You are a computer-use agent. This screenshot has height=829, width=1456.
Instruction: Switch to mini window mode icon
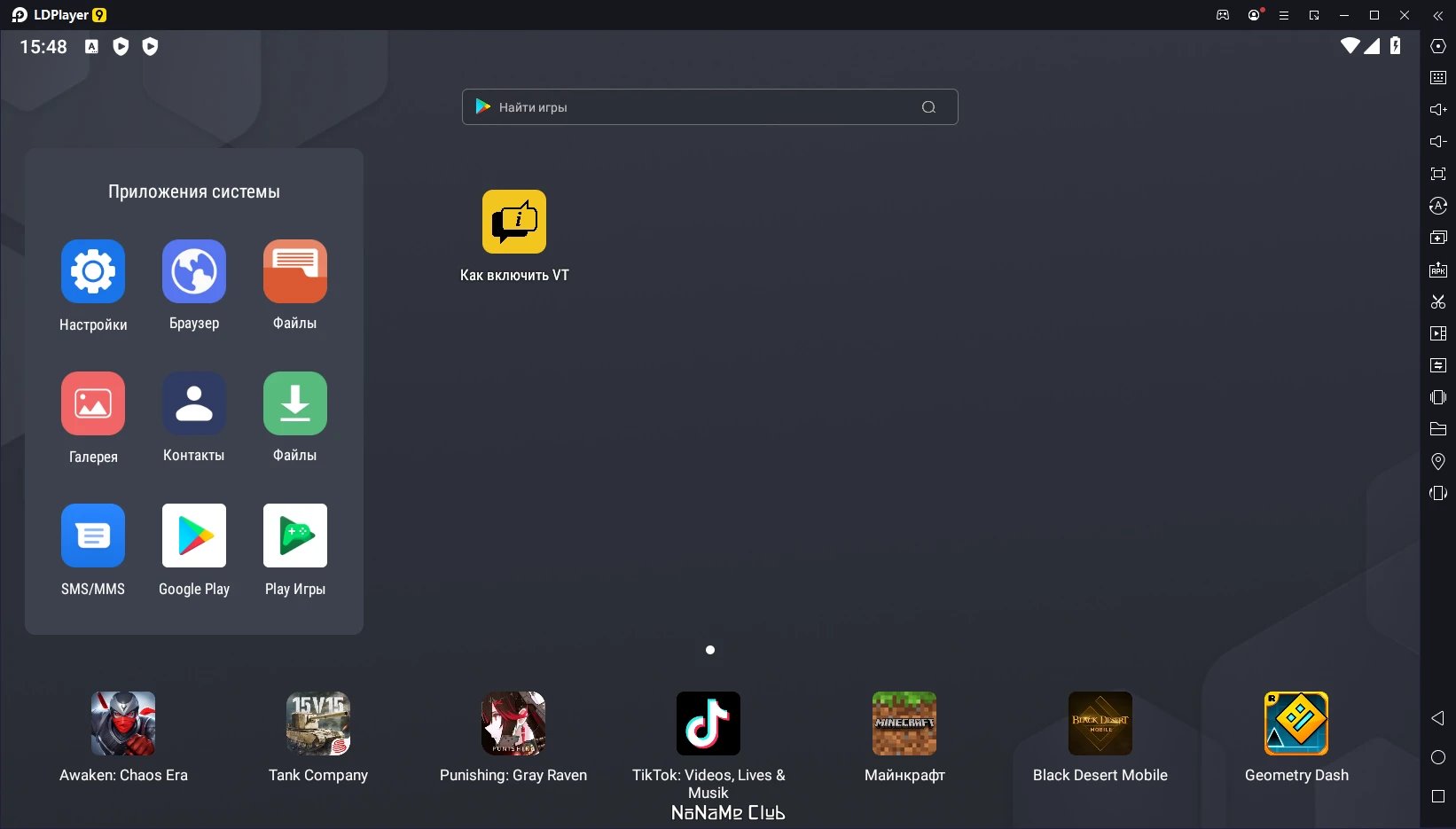point(1314,15)
